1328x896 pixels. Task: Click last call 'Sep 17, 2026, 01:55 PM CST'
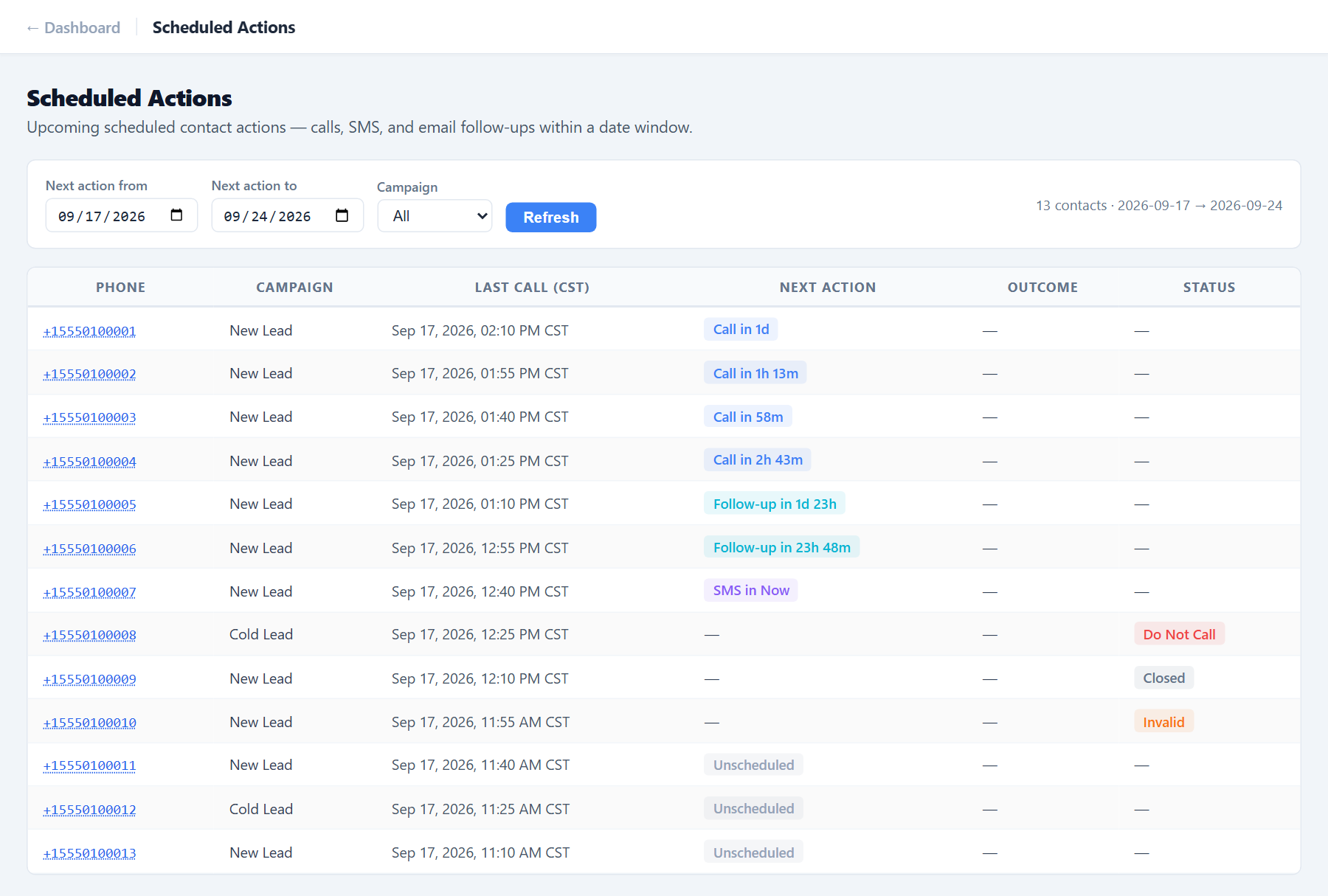480,373
